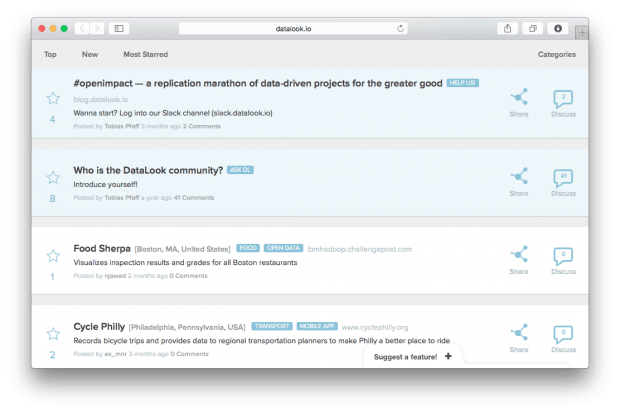
Task: Toggle star on Food Sherpa project
Action: pyautogui.click(x=53, y=255)
